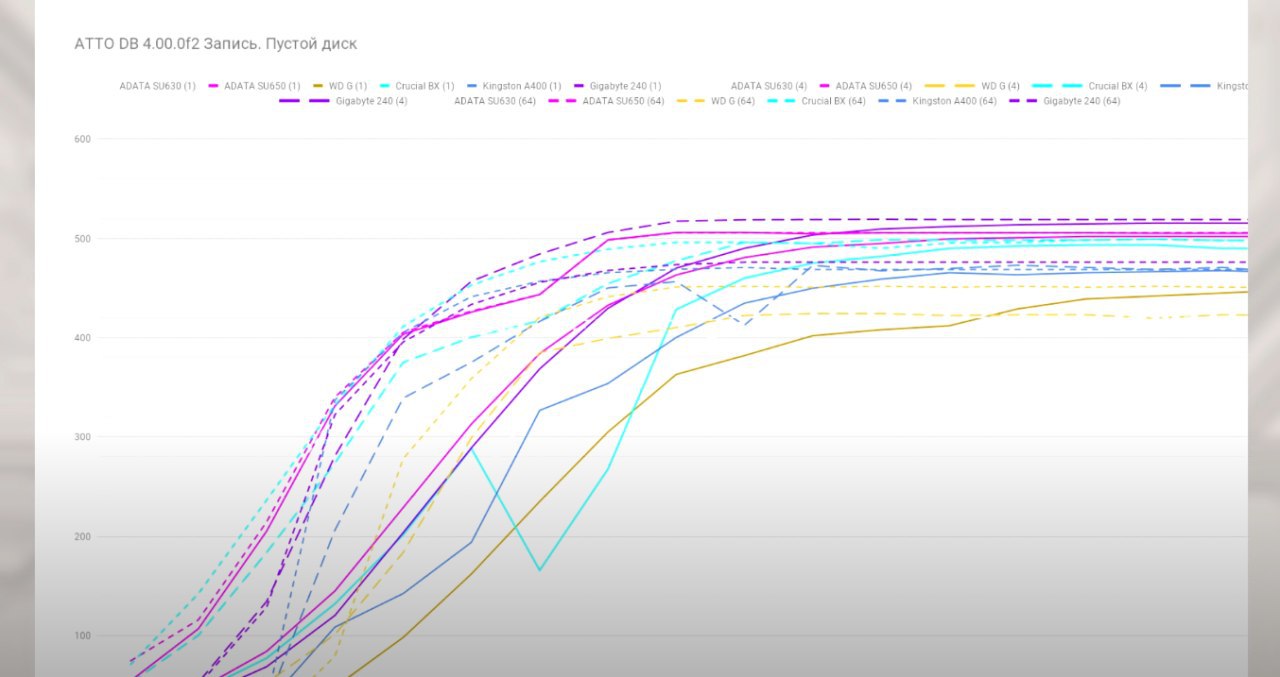The image size is (1280, 677).
Task: Select legend entry ADATA SU630 (1)
Action: point(158,86)
